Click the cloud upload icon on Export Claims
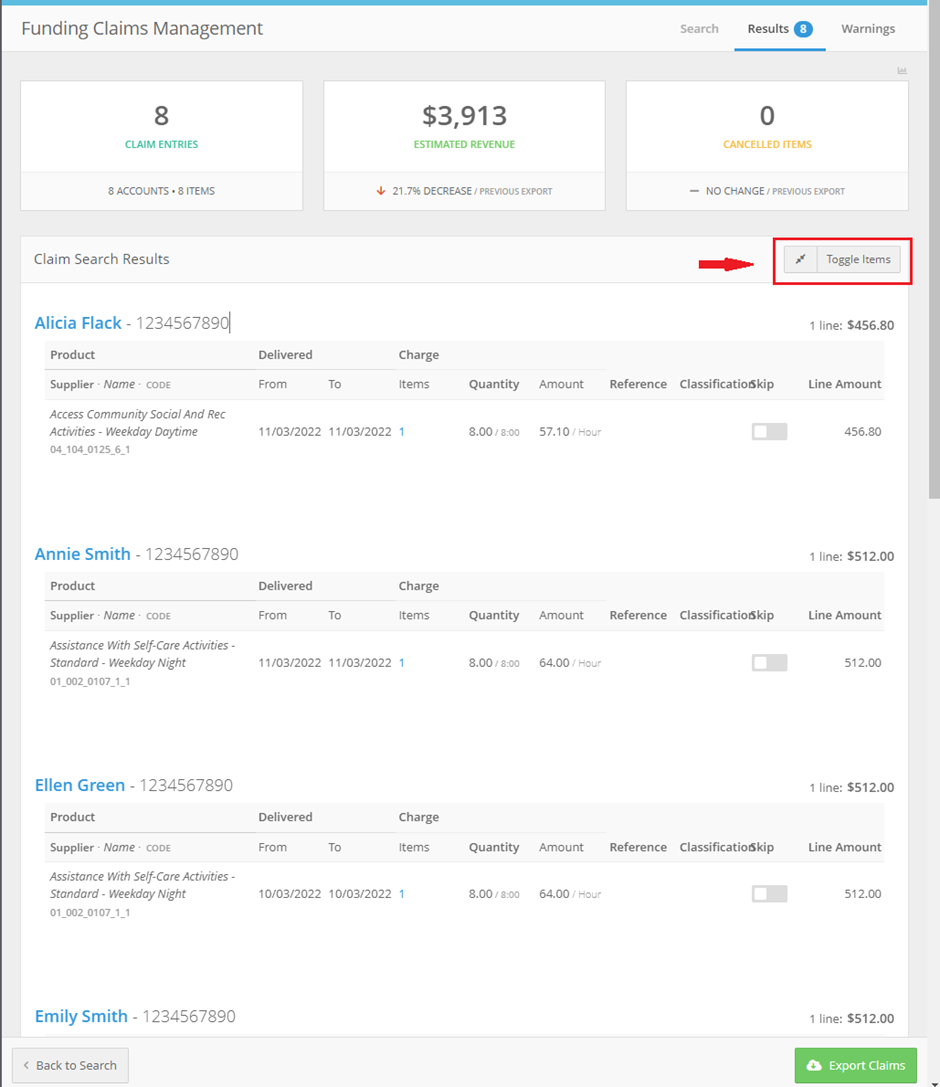The height and width of the screenshot is (1087, 940). point(815,1066)
